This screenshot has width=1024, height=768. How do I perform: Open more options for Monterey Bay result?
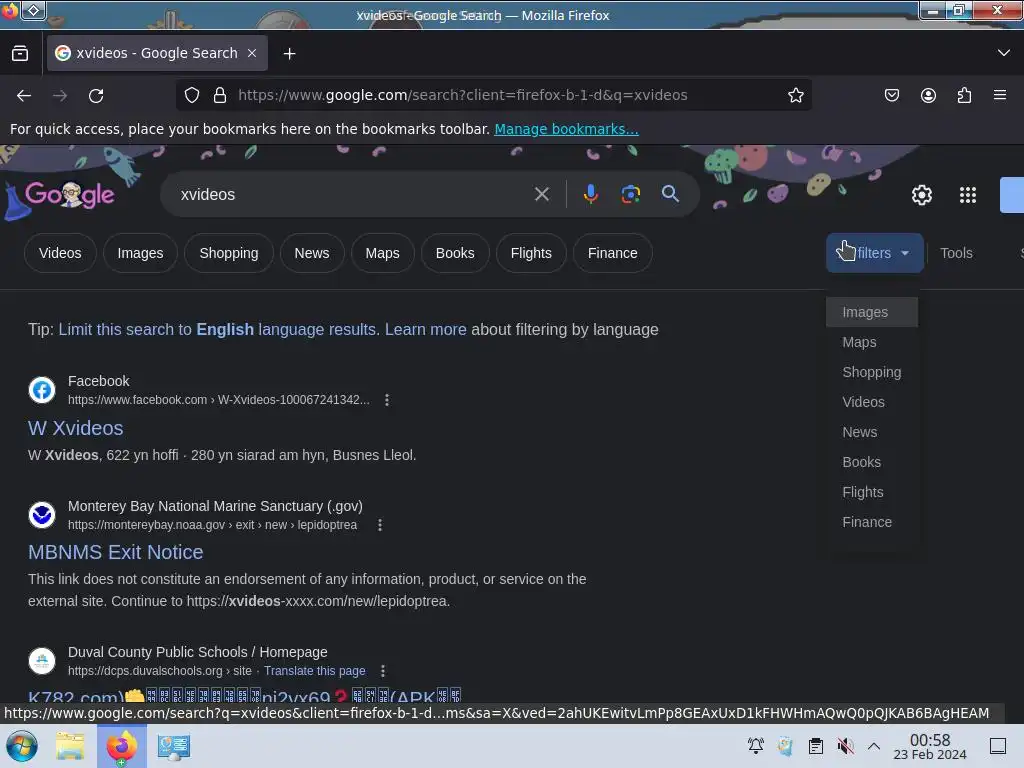pos(380,525)
